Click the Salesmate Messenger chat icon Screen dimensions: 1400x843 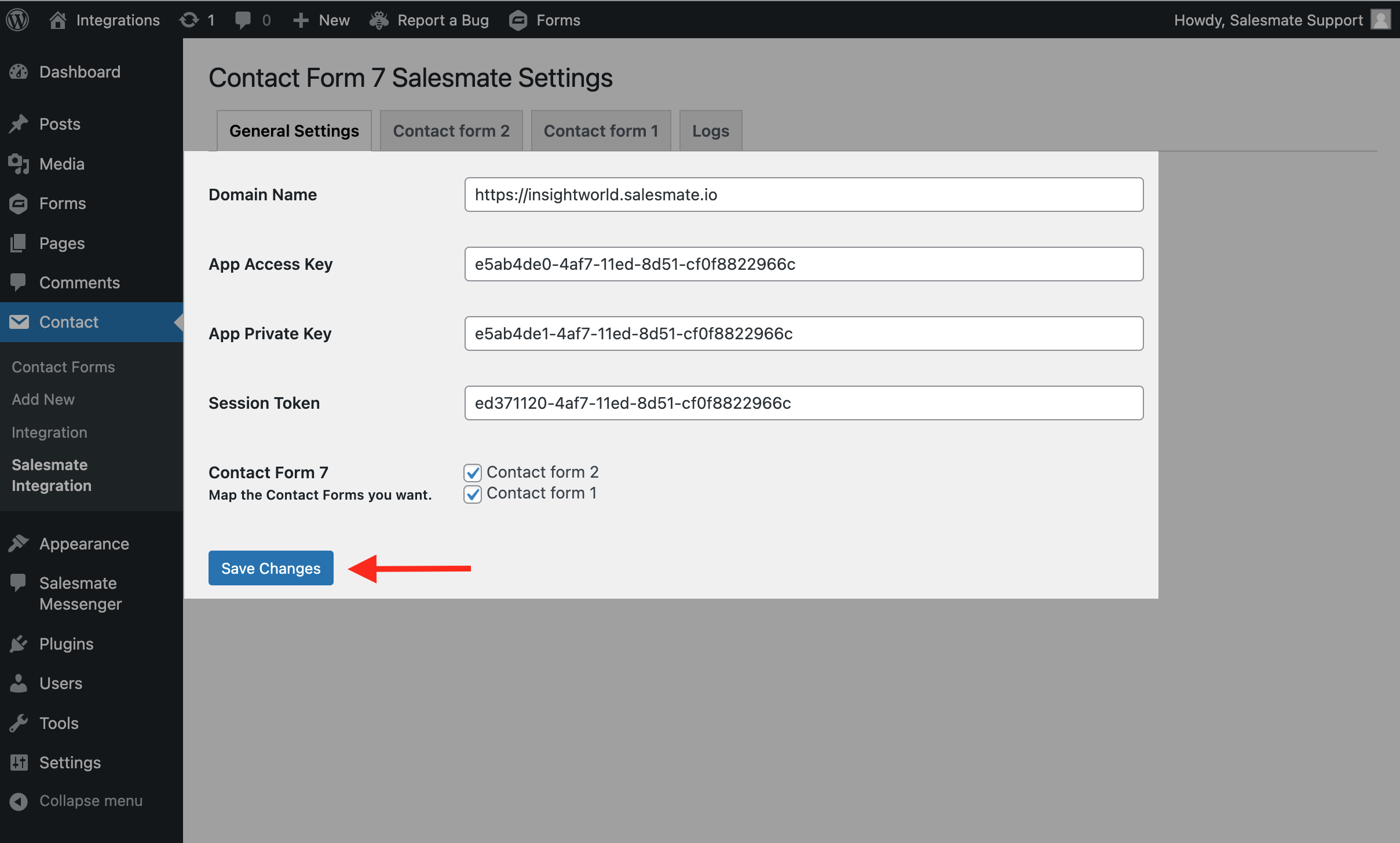coord(19,582)
